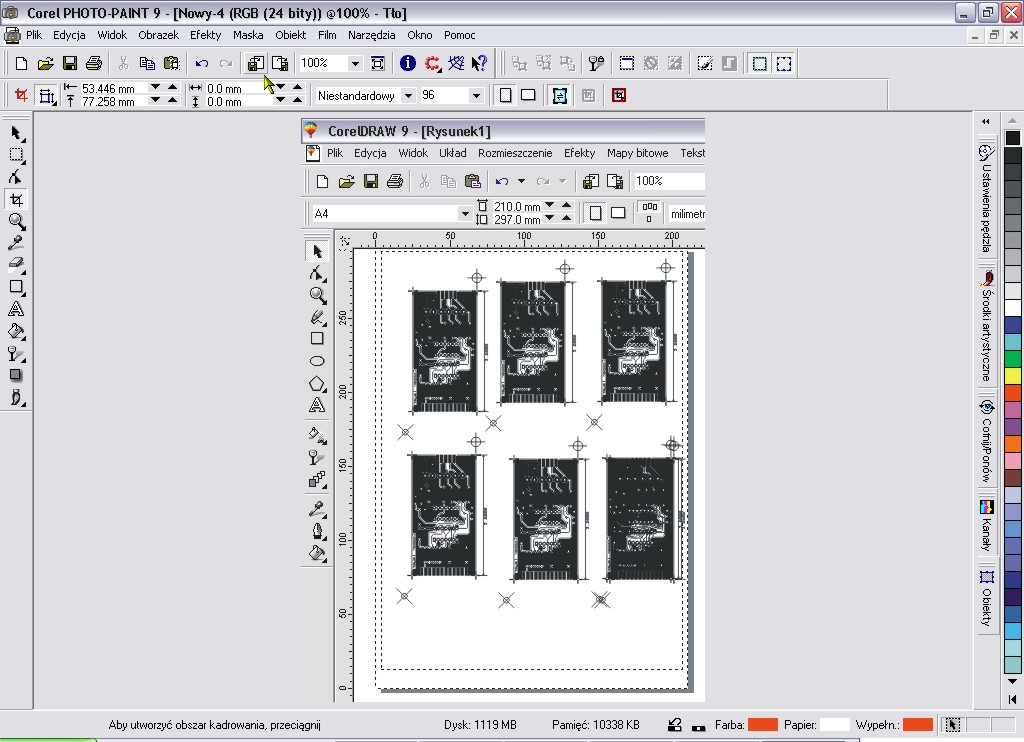Click the What's This help pointer icon
The width and height of the screenshot is (1024, 742).
(x=479, y=63)
